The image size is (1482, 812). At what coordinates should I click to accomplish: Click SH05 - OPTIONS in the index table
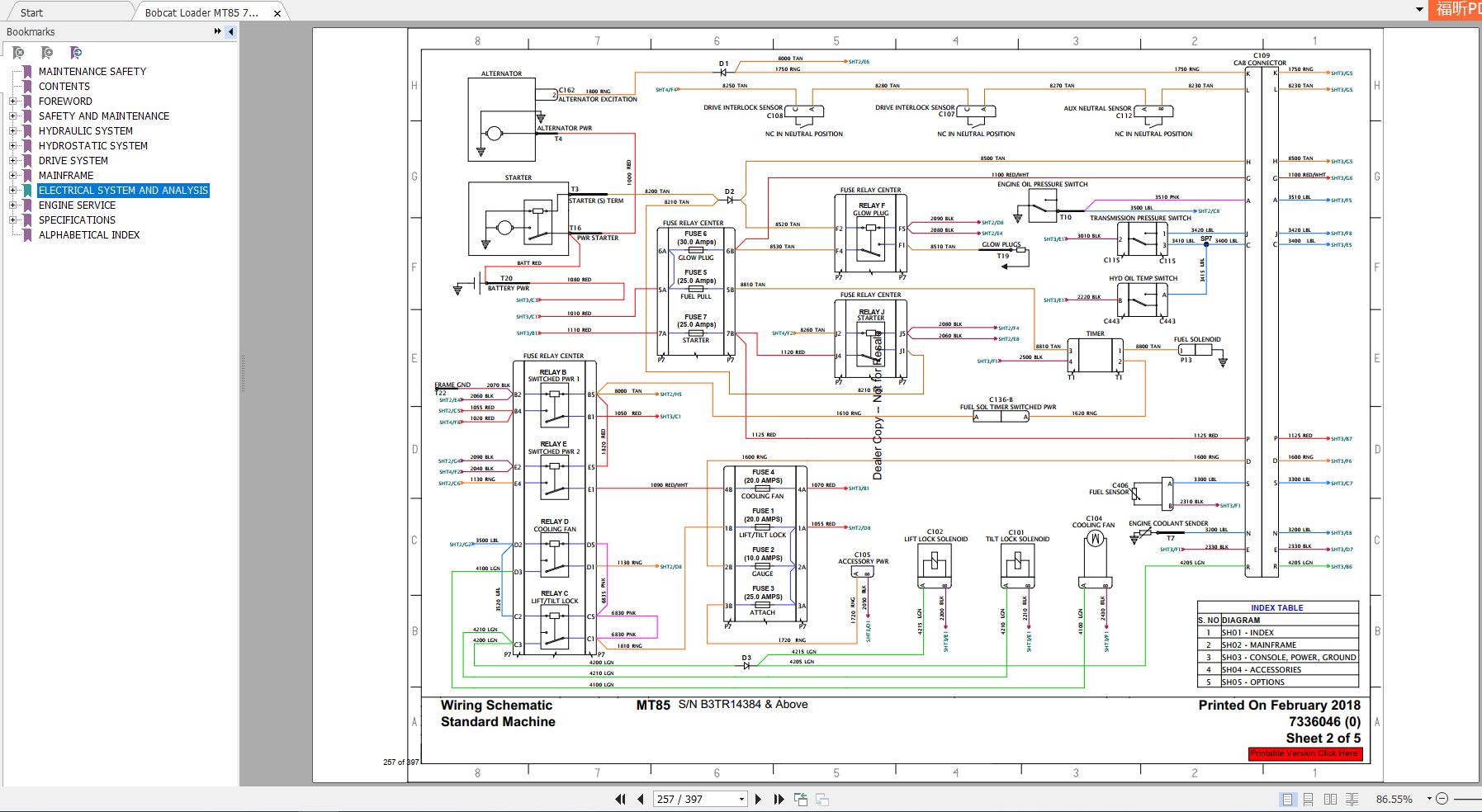1253,682
